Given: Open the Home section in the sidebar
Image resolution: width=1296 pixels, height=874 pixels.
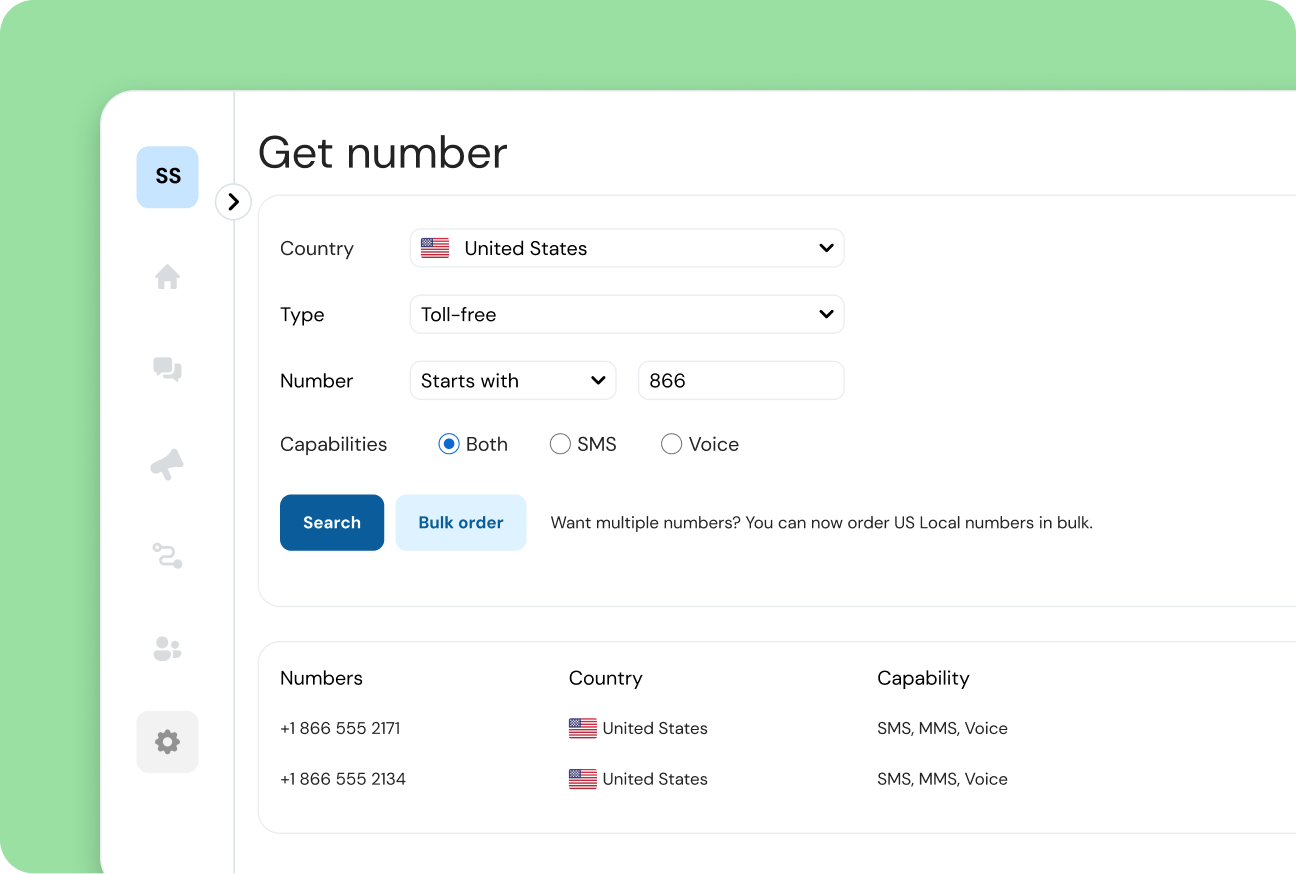Looking at the screenshot, I should click(167, 277).
